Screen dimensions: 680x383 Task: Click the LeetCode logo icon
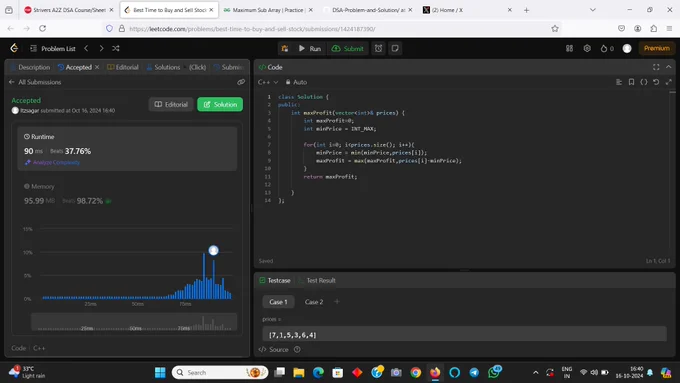[14, 48]
